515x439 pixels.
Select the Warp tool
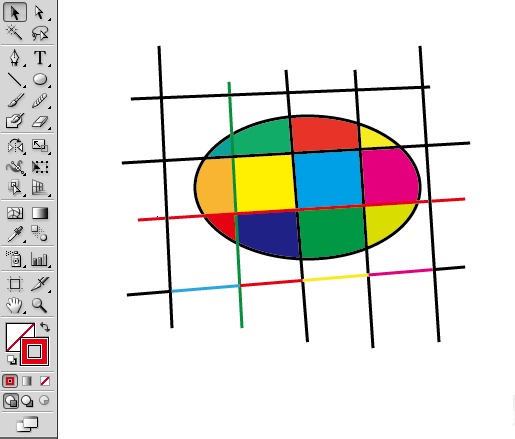click(15, 167)
